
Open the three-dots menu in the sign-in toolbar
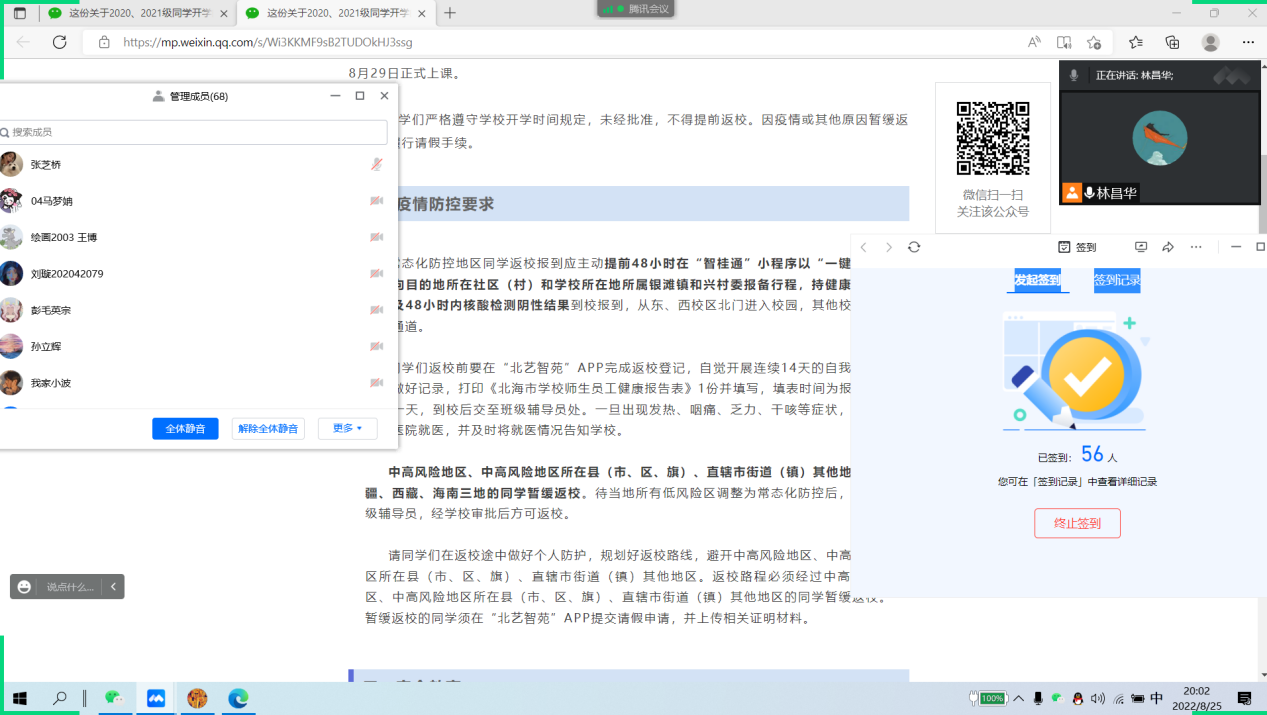1196,247
